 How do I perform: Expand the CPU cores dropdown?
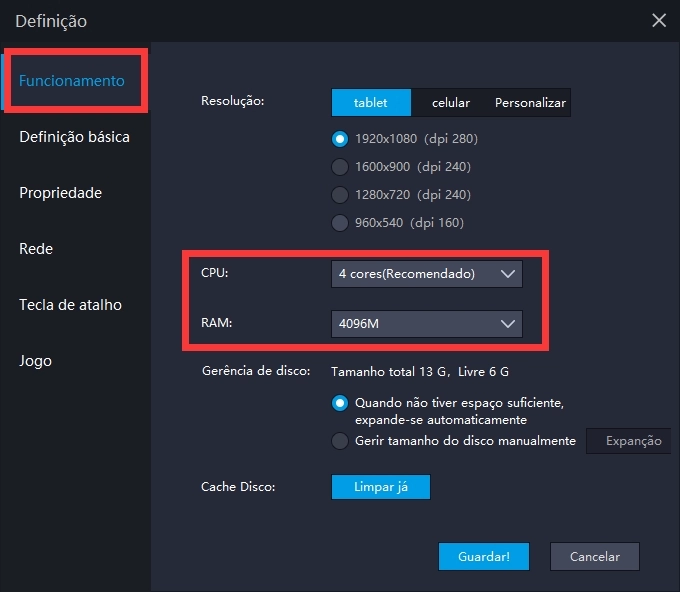click(x=427, y=274)
